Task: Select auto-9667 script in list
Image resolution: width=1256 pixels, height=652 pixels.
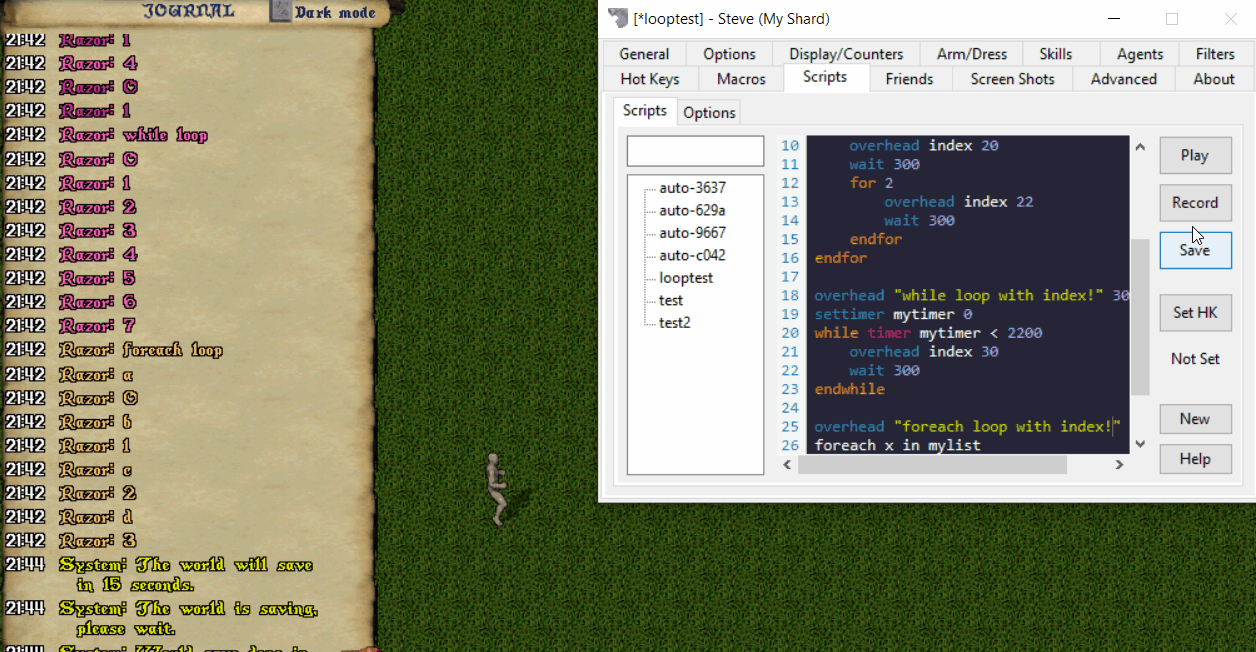Action: 692,232
